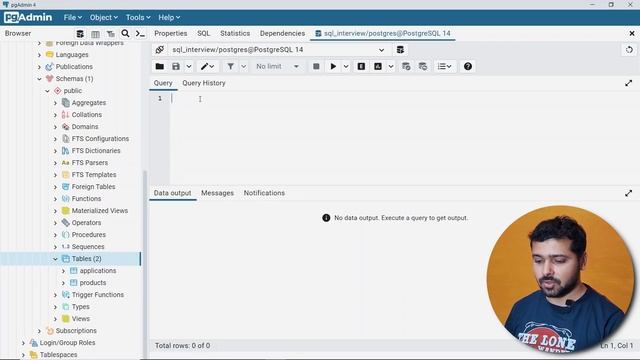Screen dimensions: 640x360
Task: Click the Edit pencil icon in query toolbar
Action: 204,66
